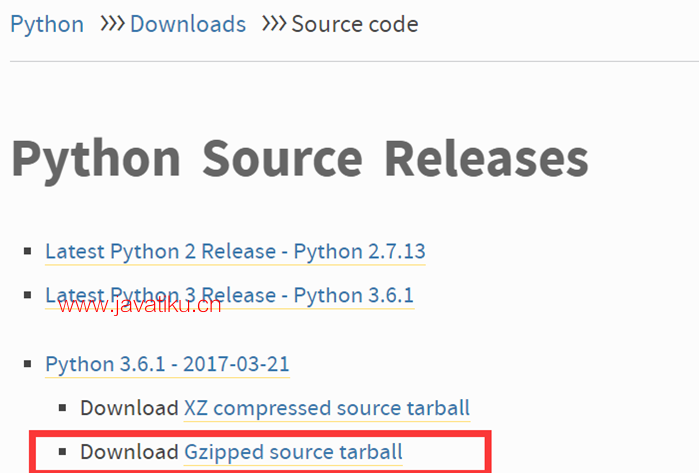
Task: Open Latest Python 3 Release - Python 3.6.1
Action: click(230, 296)
